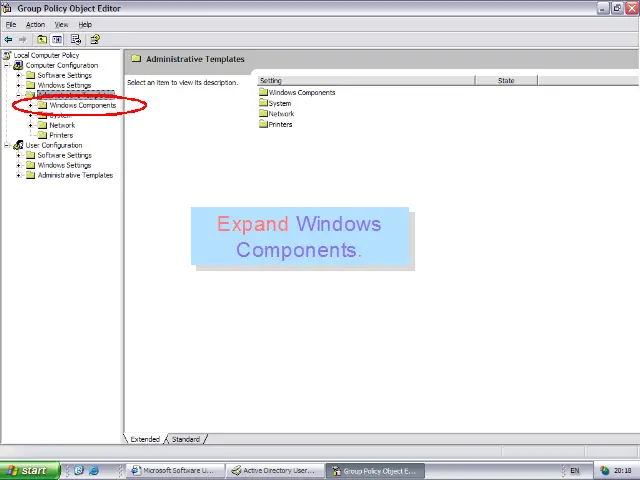
Task: Click the EN language indicator in the taskbar
Action: [x=575, y=471]
